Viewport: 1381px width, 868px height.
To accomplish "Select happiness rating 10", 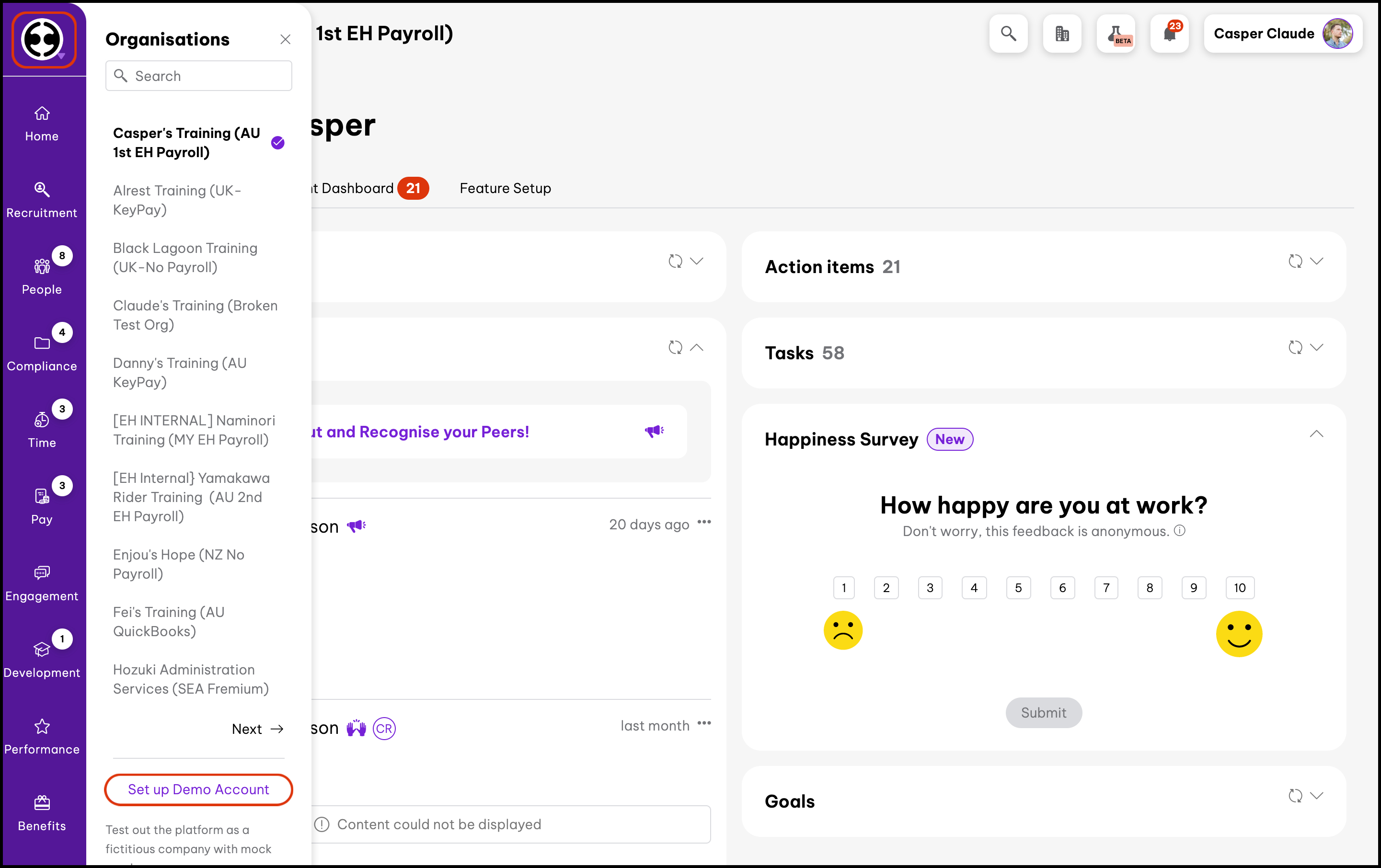I will [x=1239, y=588].
